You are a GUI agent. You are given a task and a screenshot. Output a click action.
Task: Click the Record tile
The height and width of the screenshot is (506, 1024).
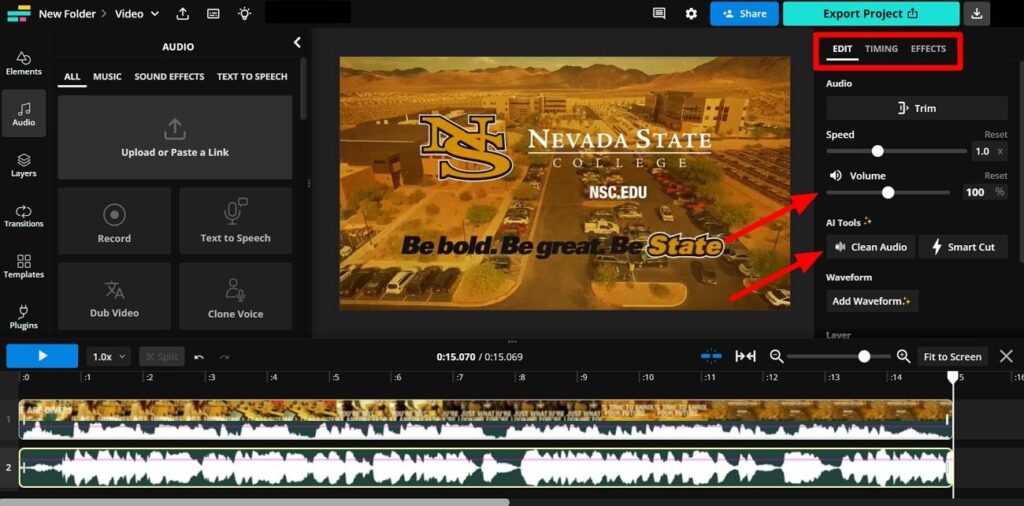pos(114,221)
